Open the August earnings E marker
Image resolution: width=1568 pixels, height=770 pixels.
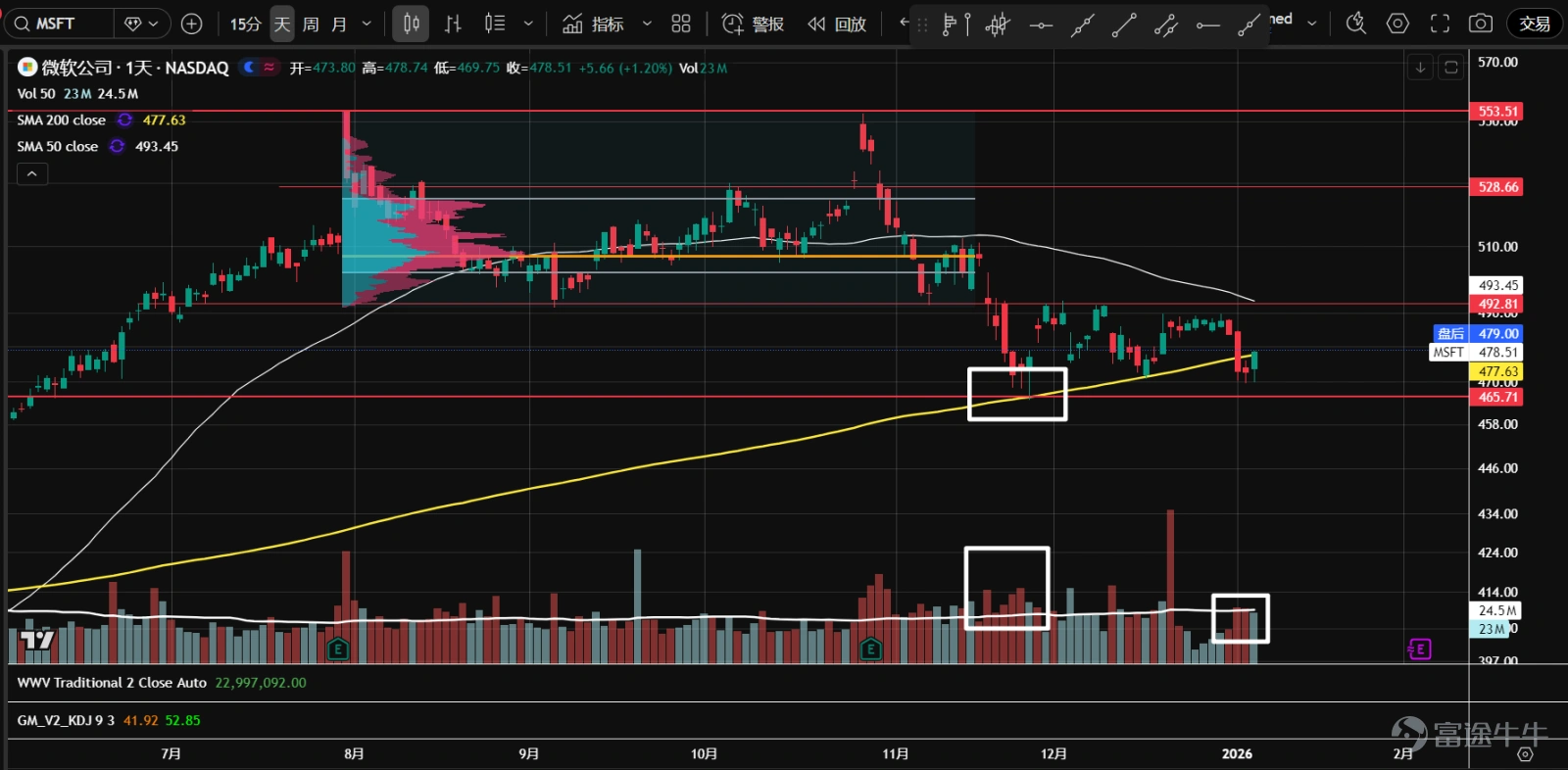[x=338, y=648]
